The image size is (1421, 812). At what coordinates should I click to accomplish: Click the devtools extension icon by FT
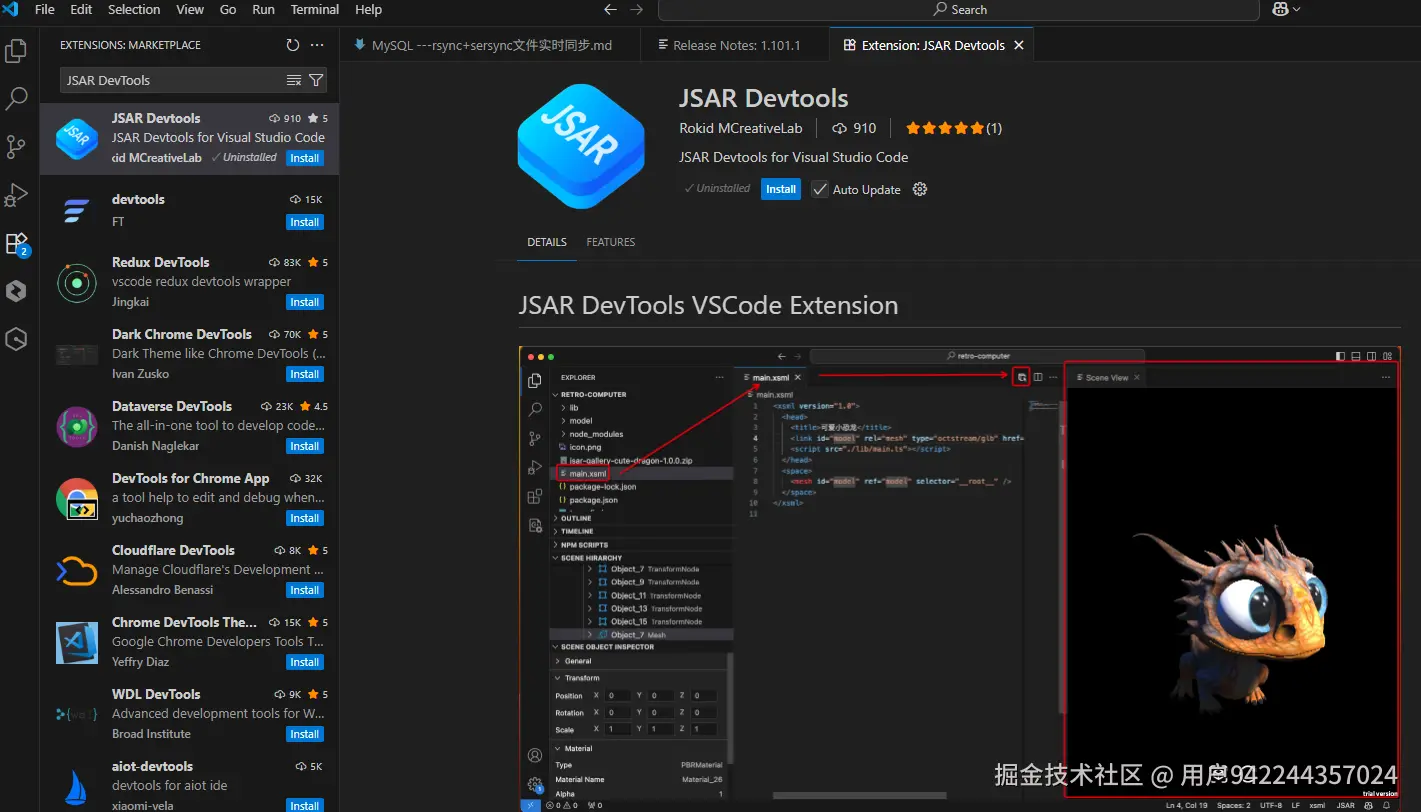tap(76, 210)
